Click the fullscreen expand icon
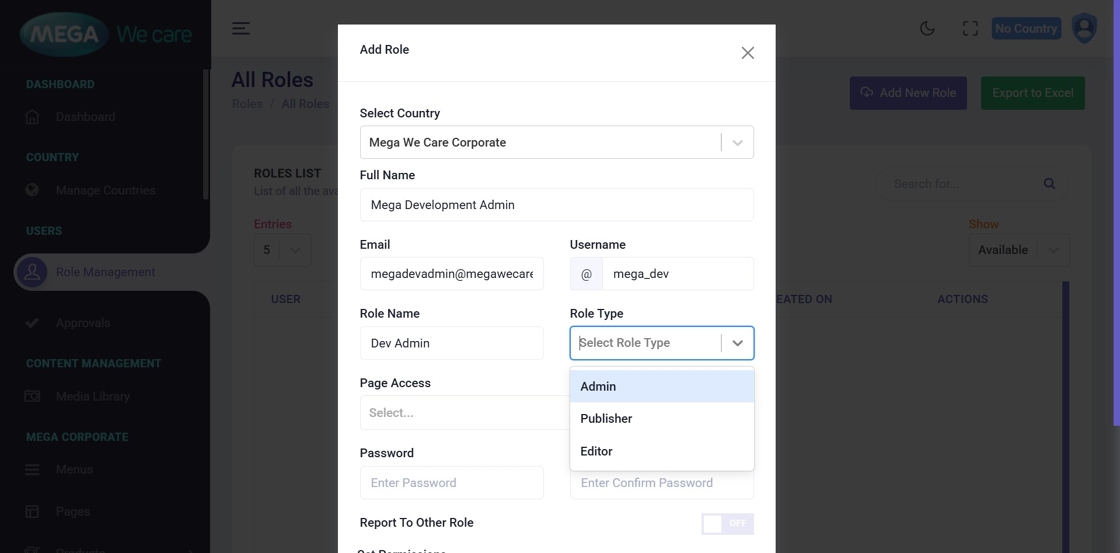The height and width of the screenshot is (553, 1120). 970,29
